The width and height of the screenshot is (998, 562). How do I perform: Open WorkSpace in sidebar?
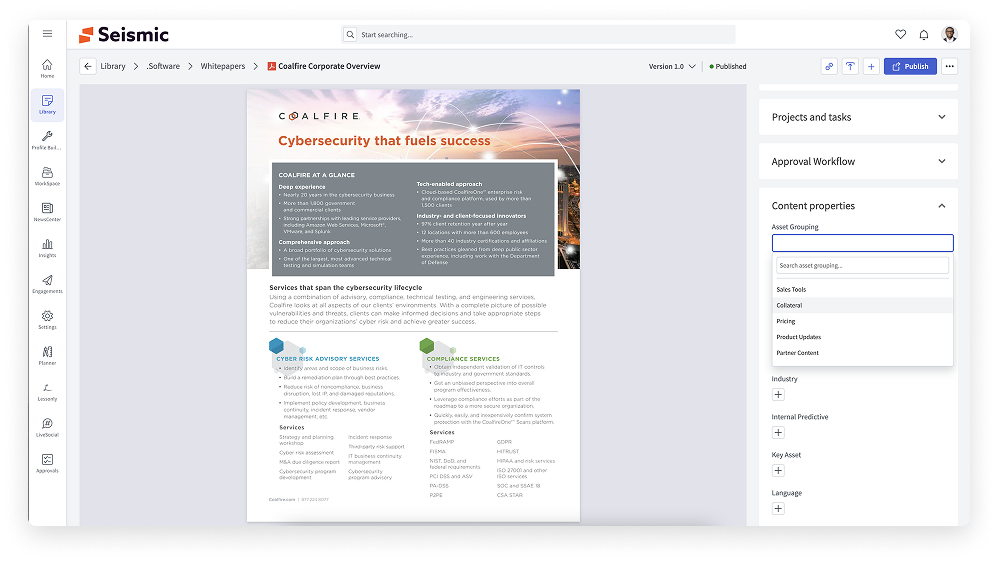tap(47, 176)
